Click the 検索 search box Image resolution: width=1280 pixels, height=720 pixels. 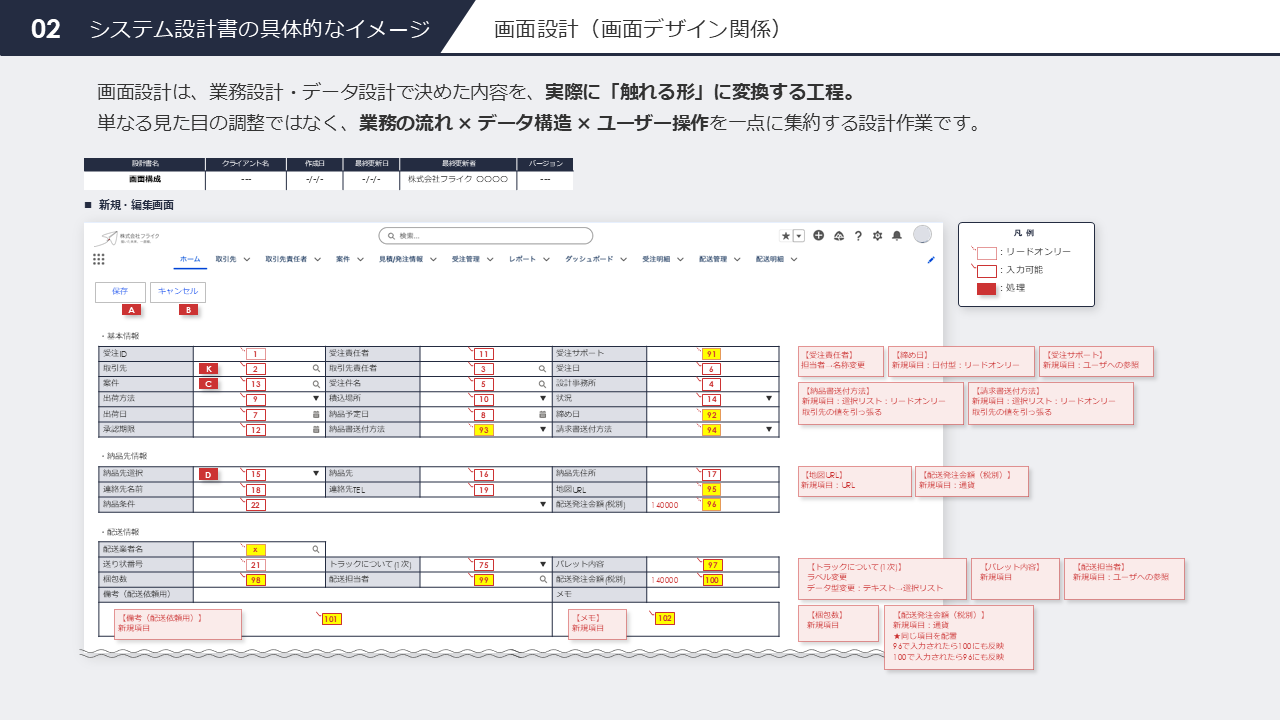pos(486,236)
